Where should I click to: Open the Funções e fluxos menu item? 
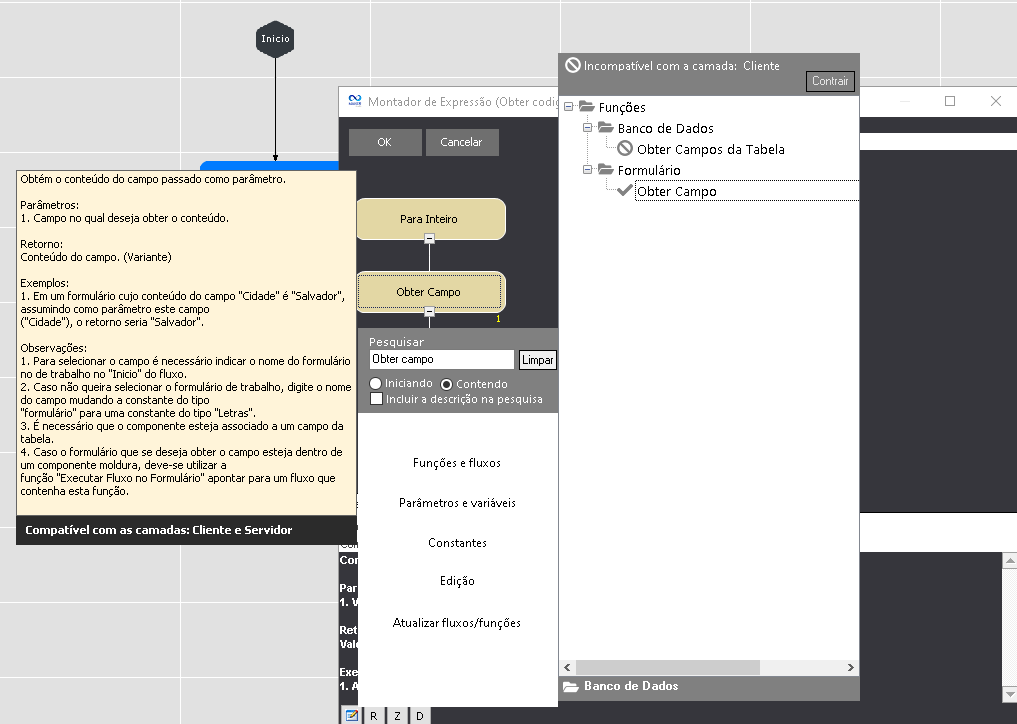pos(457,463)
